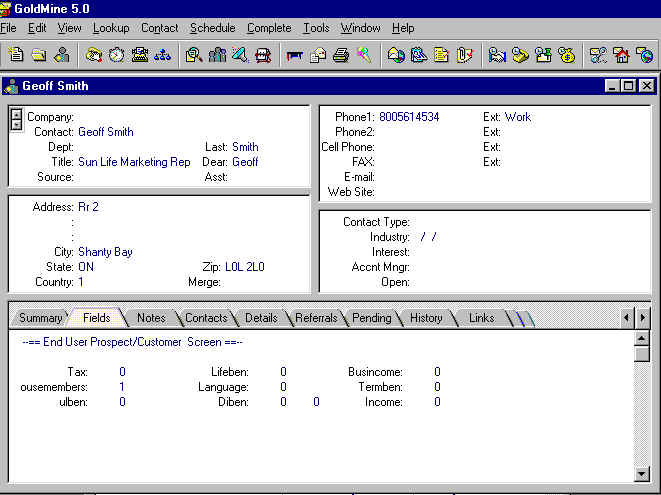This screenshot has height=495, width=661.
Task: Click the magnifier search contact icon
Action: click(194, 55)
